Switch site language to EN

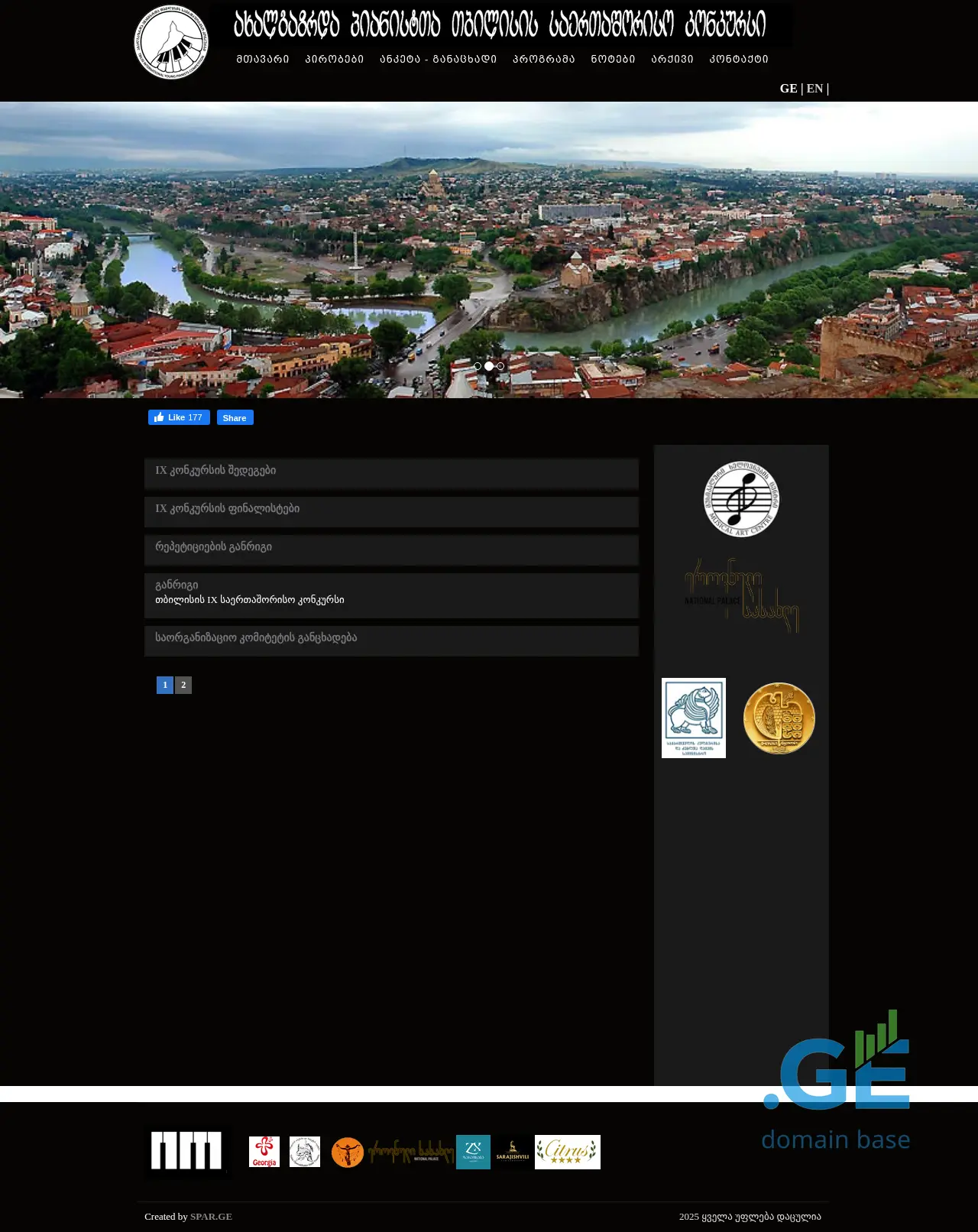pos(814,89)
